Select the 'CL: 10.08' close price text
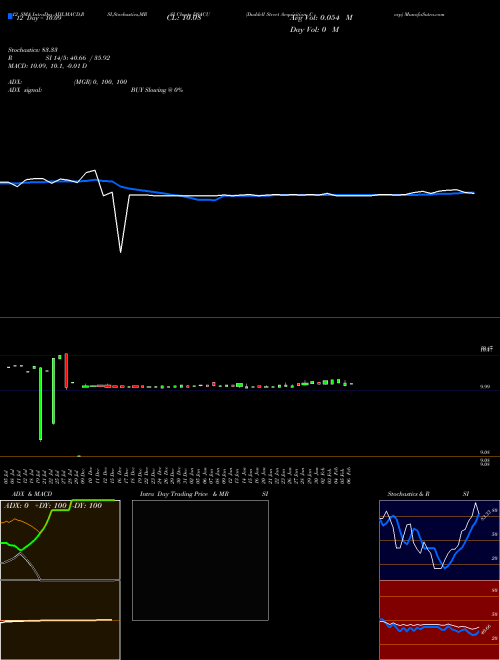 pyautogui.click(x=184, y=18)
